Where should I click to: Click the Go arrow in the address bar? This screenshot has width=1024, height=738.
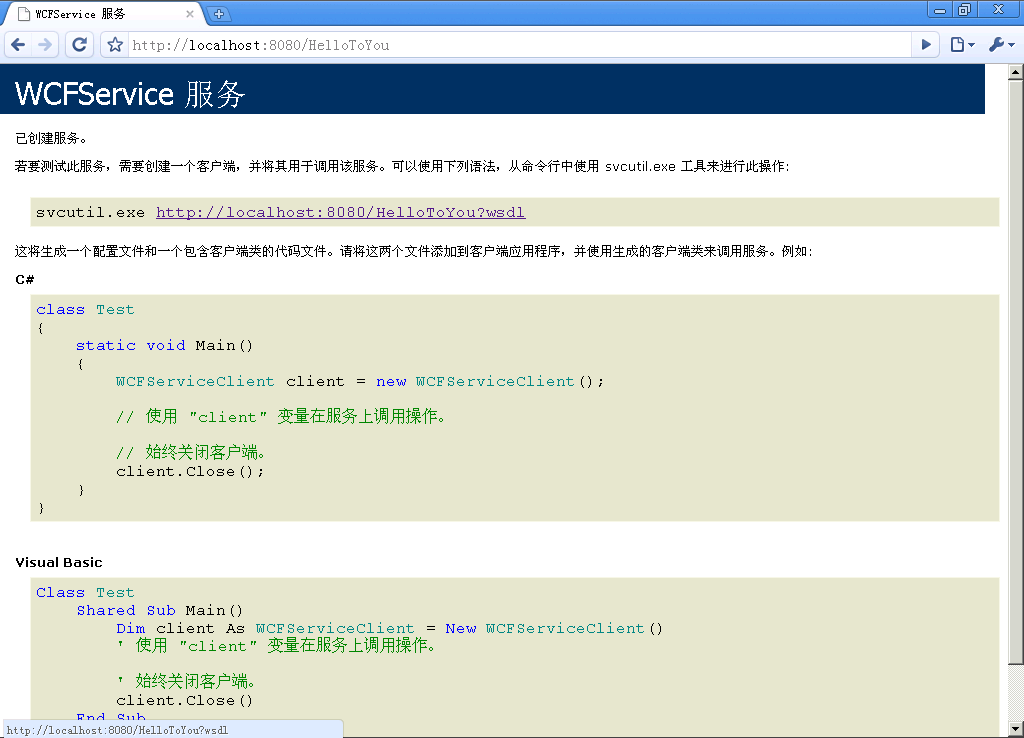926,45
